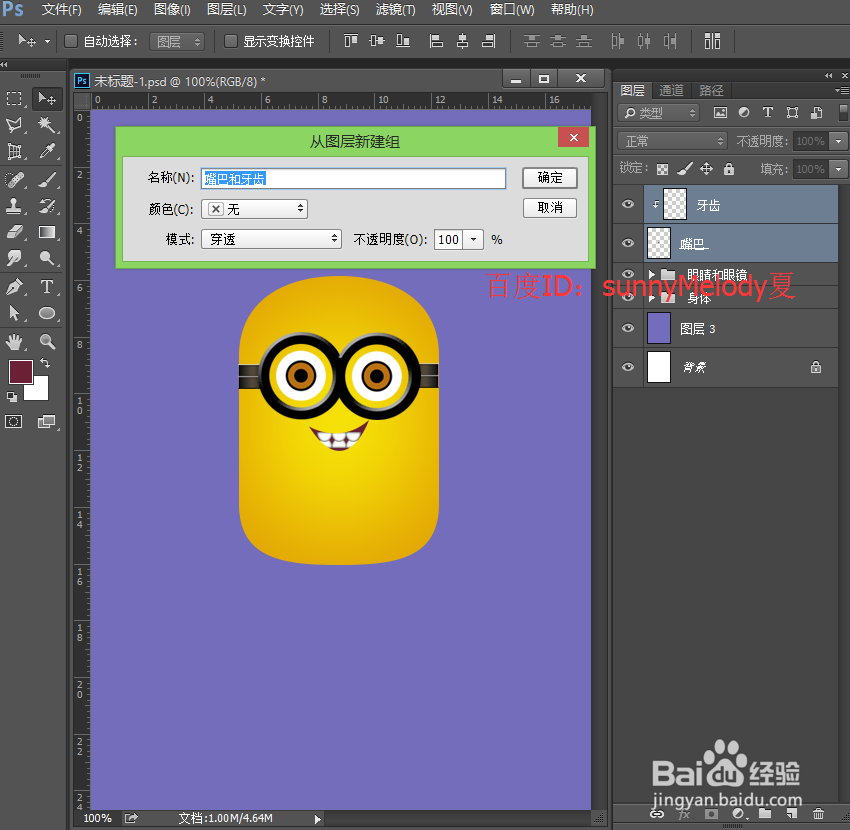Reset default foreground and background colors
Viewport: 850px width, 830px height.
coord(11,397)
